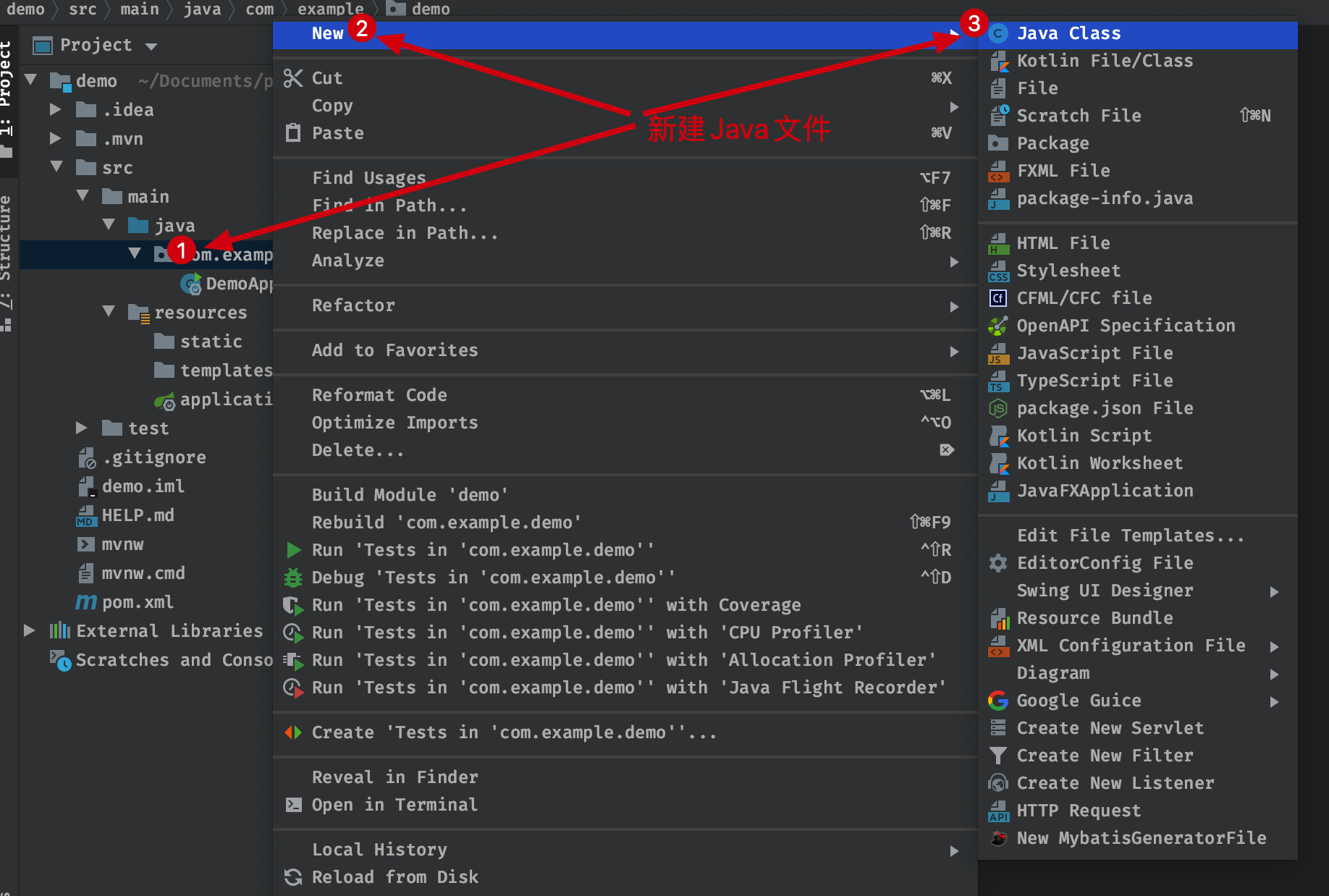The width and height of the screenshot is (1329, 896).
Task: Expand the .idea folder arrow
Action: [55, 109]
